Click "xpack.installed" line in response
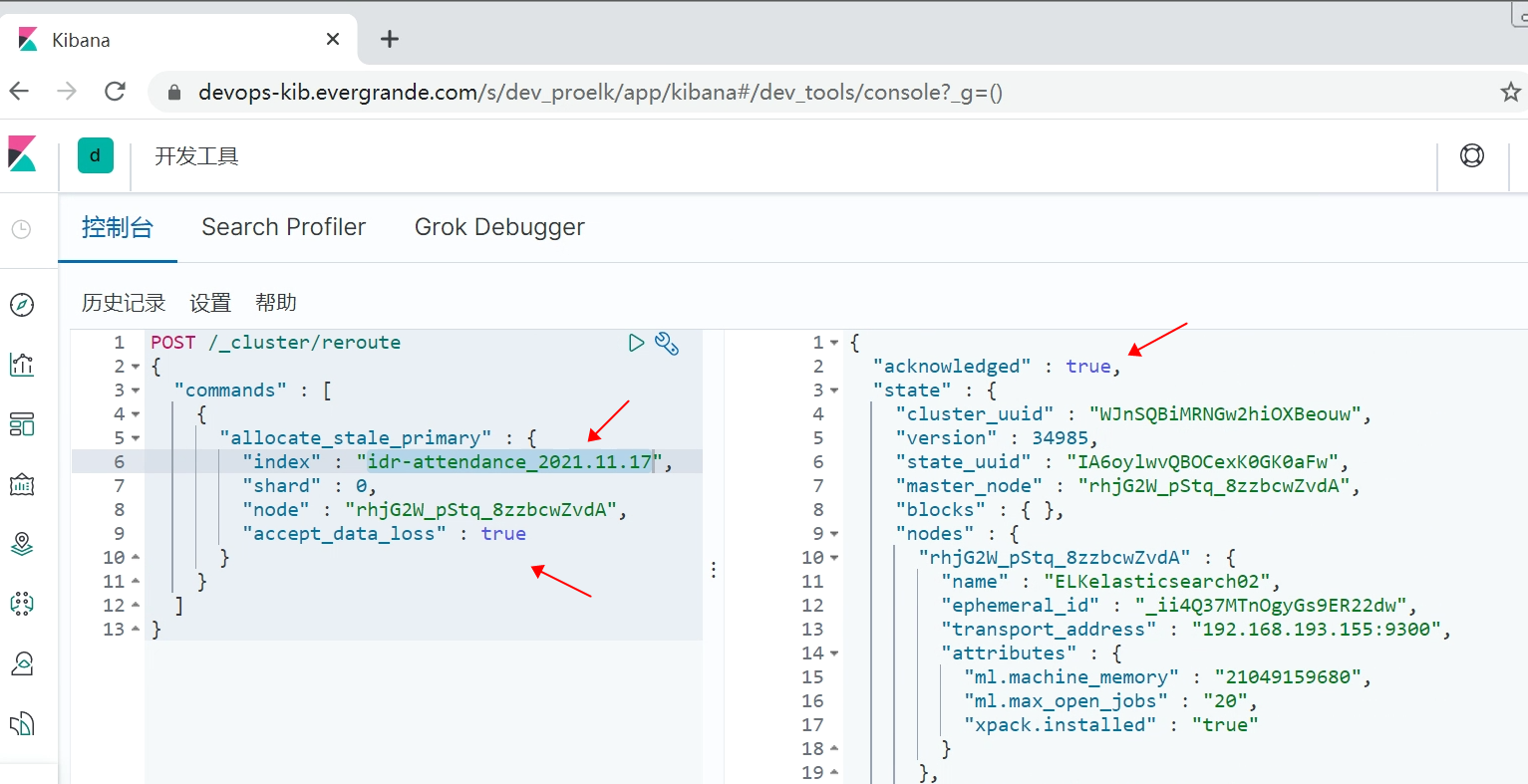Viewport: 1528px width, 784px height. tap(1111, 725)
